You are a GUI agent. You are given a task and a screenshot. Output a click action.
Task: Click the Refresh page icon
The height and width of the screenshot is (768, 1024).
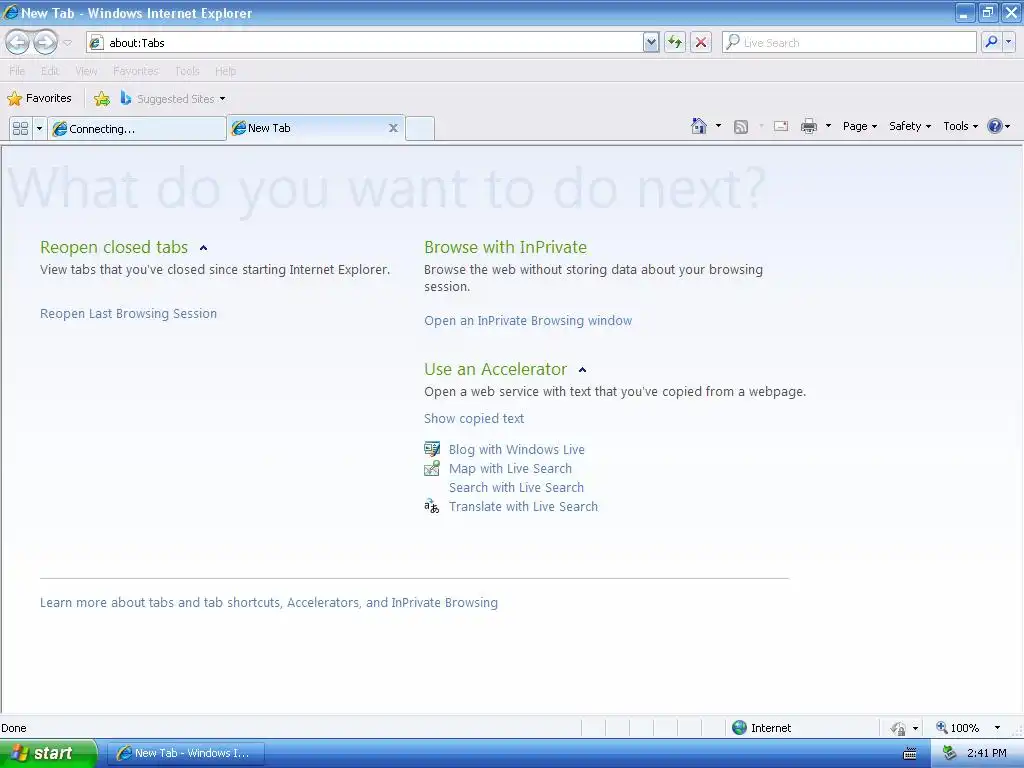pos(675,42)
